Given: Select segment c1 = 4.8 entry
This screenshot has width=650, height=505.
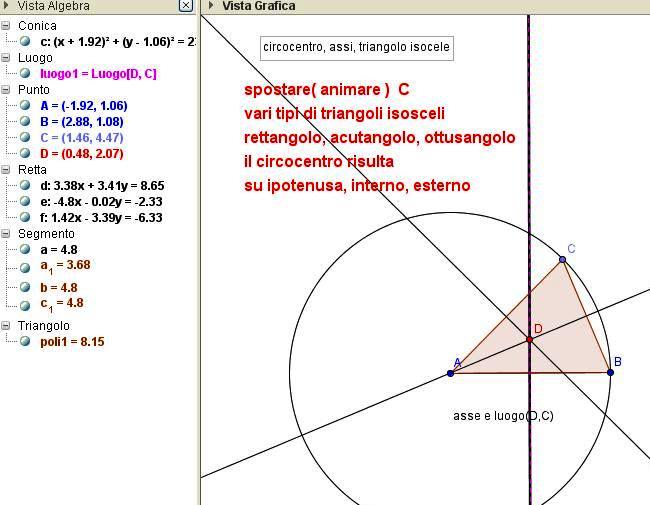Looking at the screenshot, I should (x=62, y=304).
